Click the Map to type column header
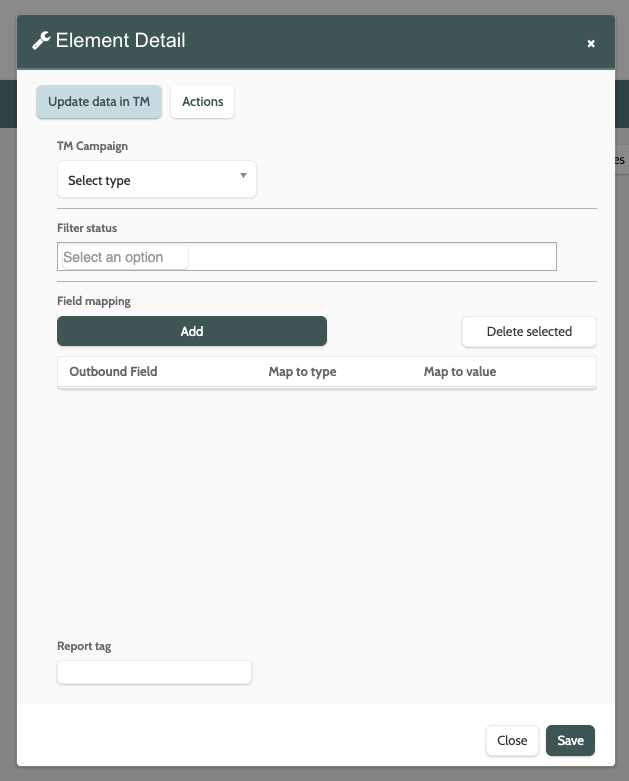Image resolution: width=629 pixels, height=781 pixels. coord(302,372)
